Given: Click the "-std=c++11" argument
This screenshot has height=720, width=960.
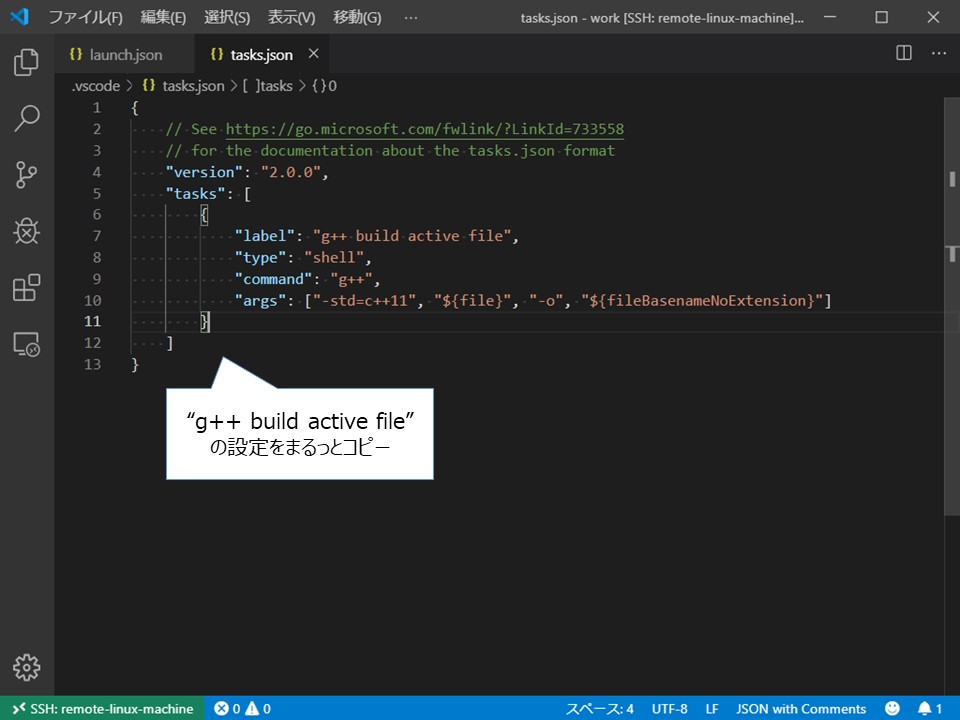Looking at the screenshot, I should coord(365,301).
